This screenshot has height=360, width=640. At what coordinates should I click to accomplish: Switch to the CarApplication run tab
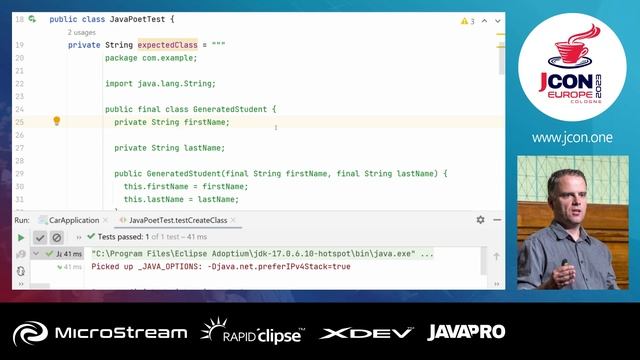[74, 220]
